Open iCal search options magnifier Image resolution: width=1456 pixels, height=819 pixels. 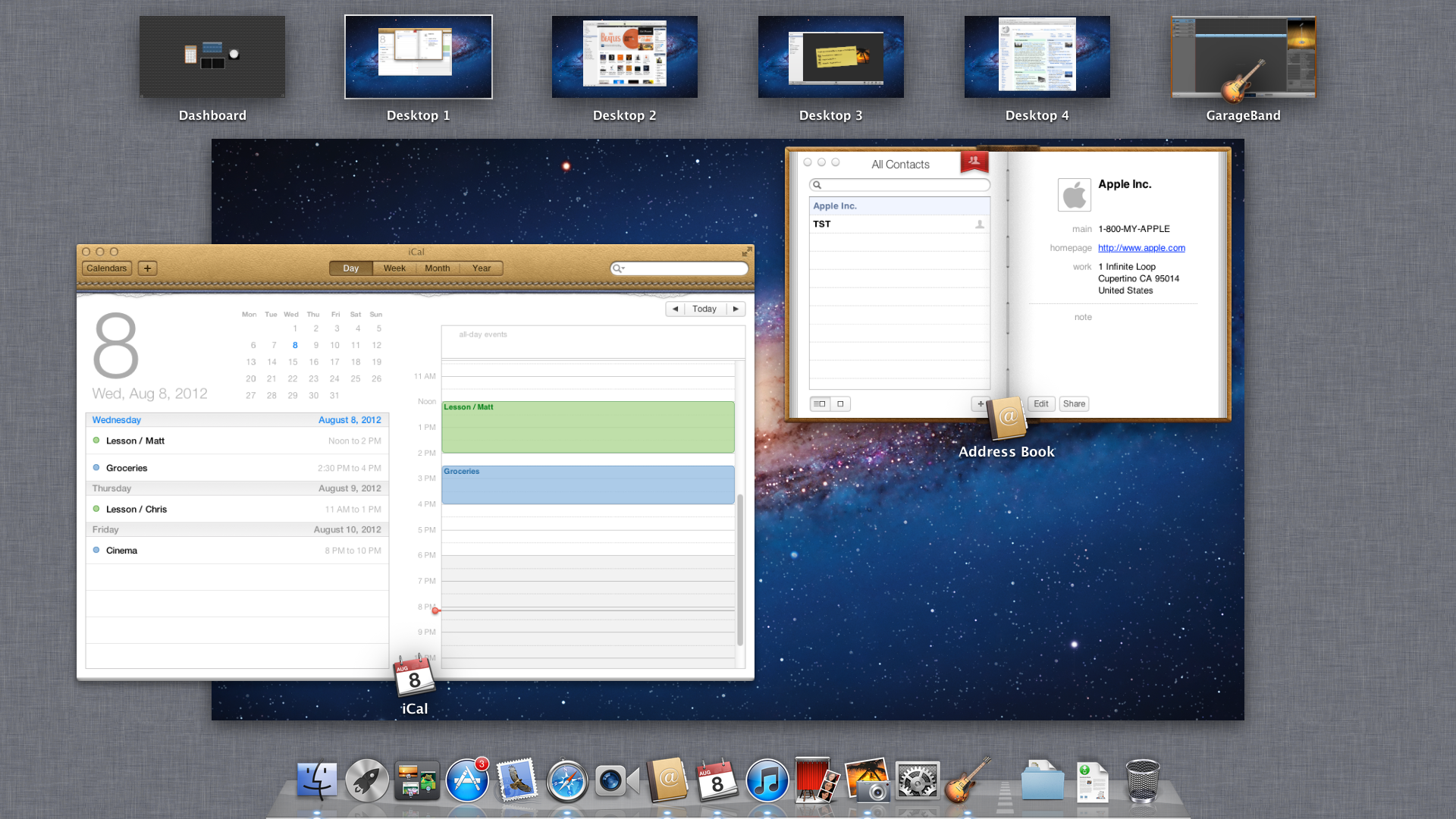(619, 268)
